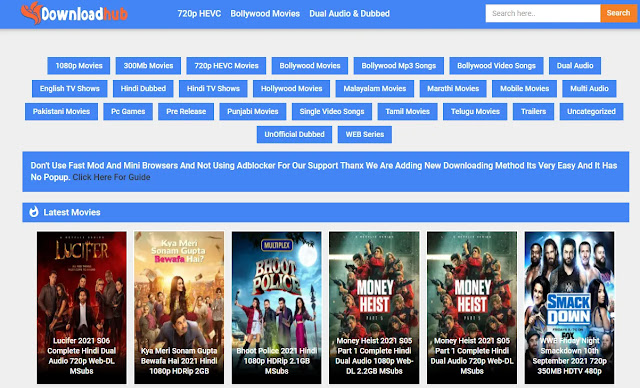
Task: Open the WEB Series category
Action: (365, 134)
